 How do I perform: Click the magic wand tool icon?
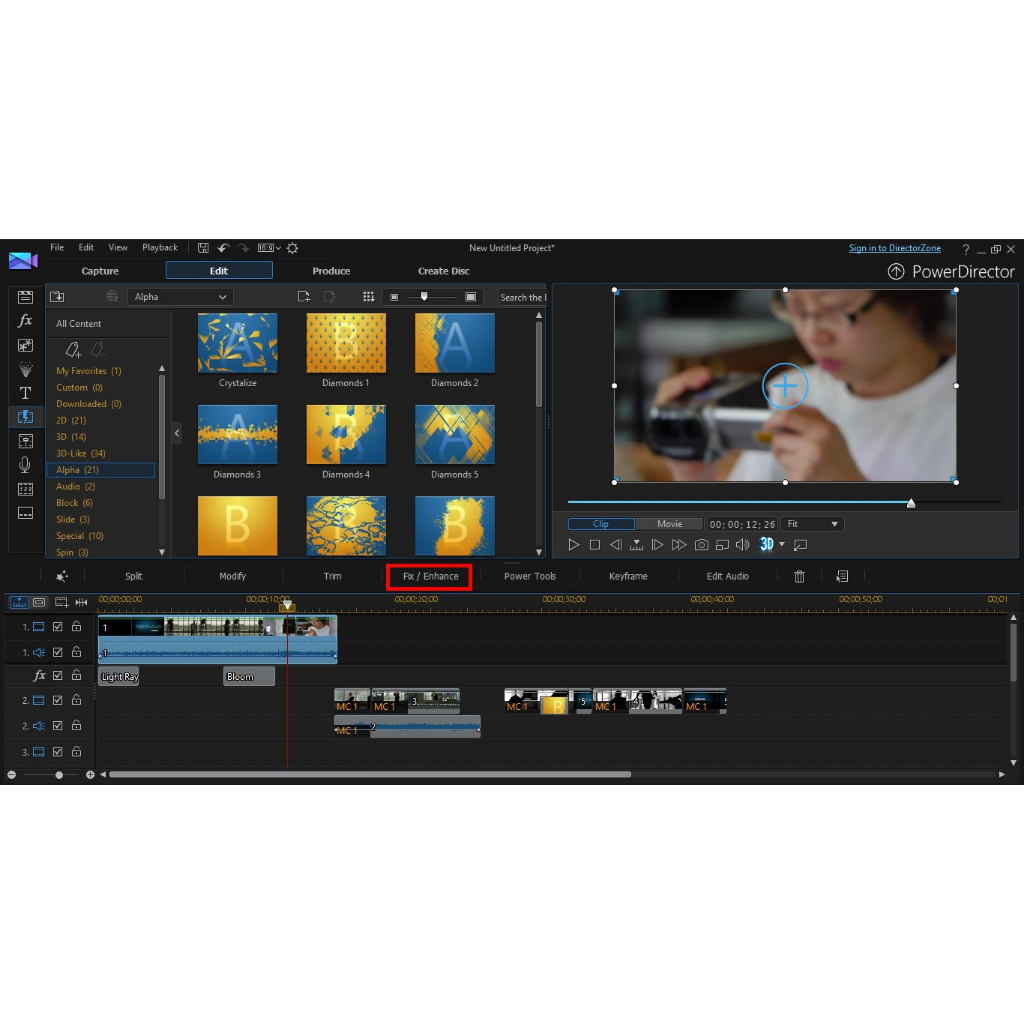[62, 576]
